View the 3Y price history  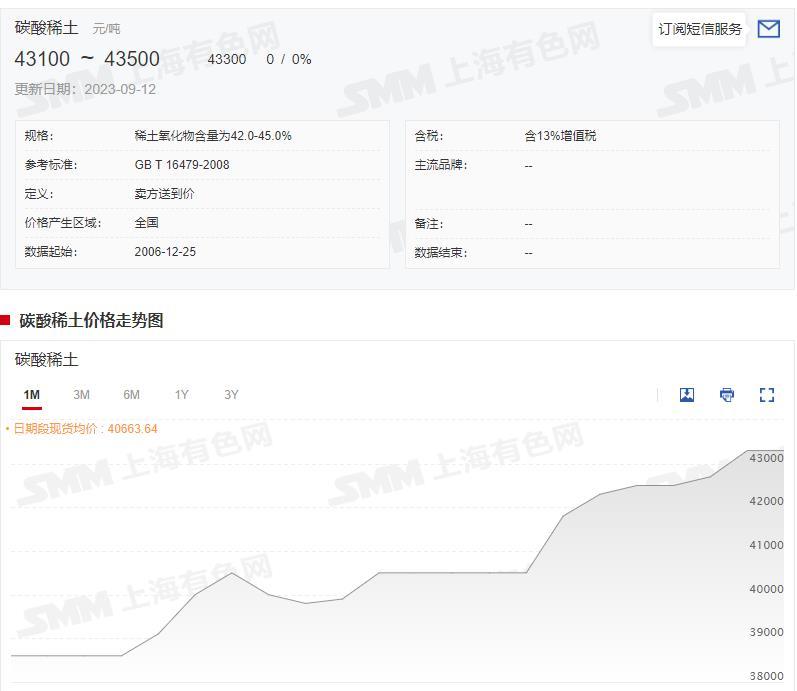pos(231,395)
